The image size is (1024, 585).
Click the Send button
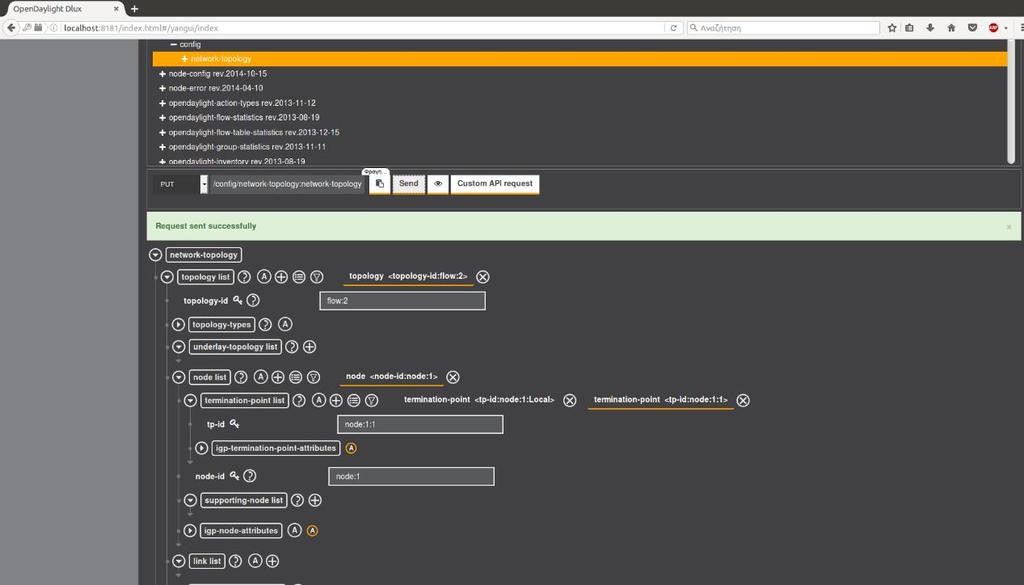pyautogui.click(x=409, y=183)
